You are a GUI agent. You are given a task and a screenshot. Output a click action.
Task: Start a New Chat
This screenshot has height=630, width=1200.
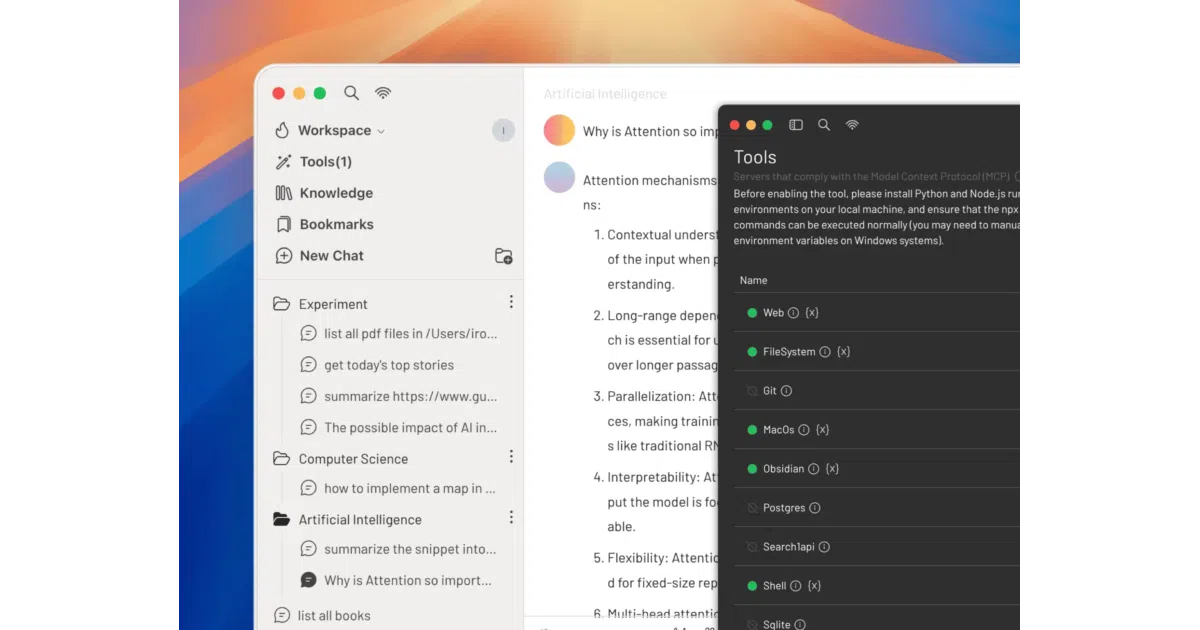click(320, 256)
